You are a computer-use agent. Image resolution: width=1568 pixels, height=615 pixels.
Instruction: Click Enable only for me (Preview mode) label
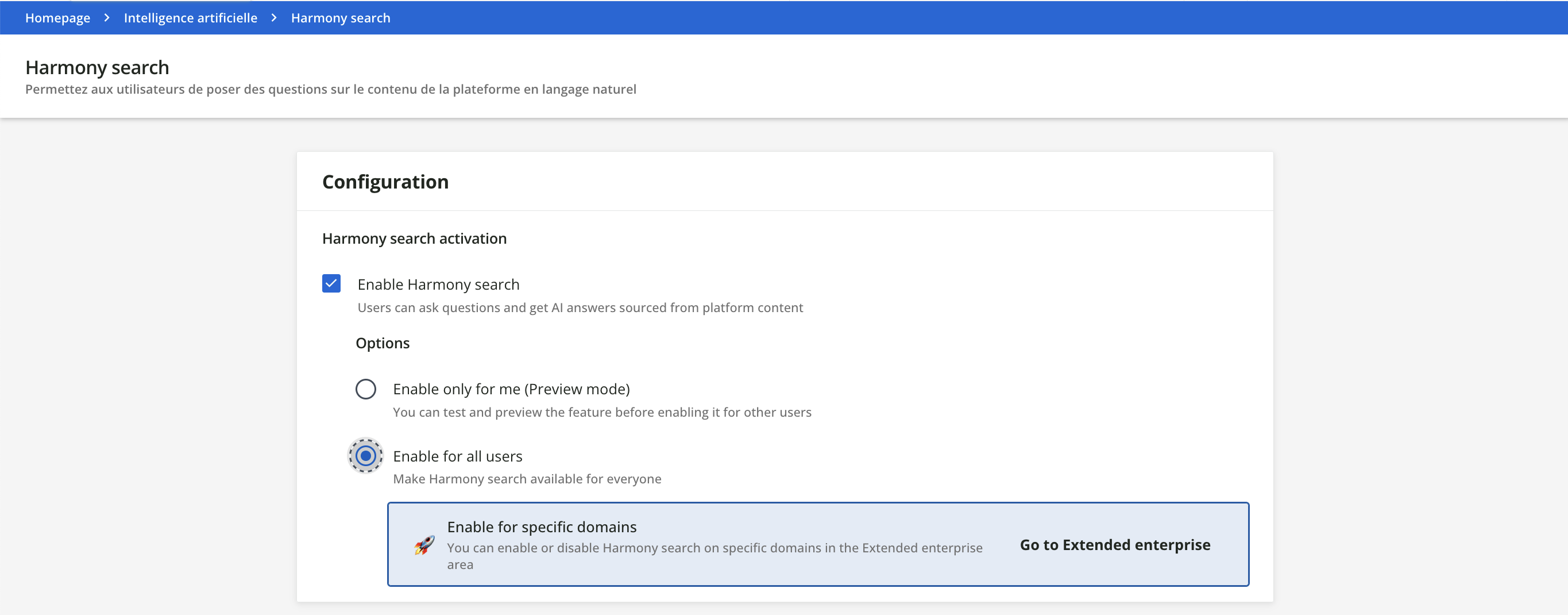point(511,389)
